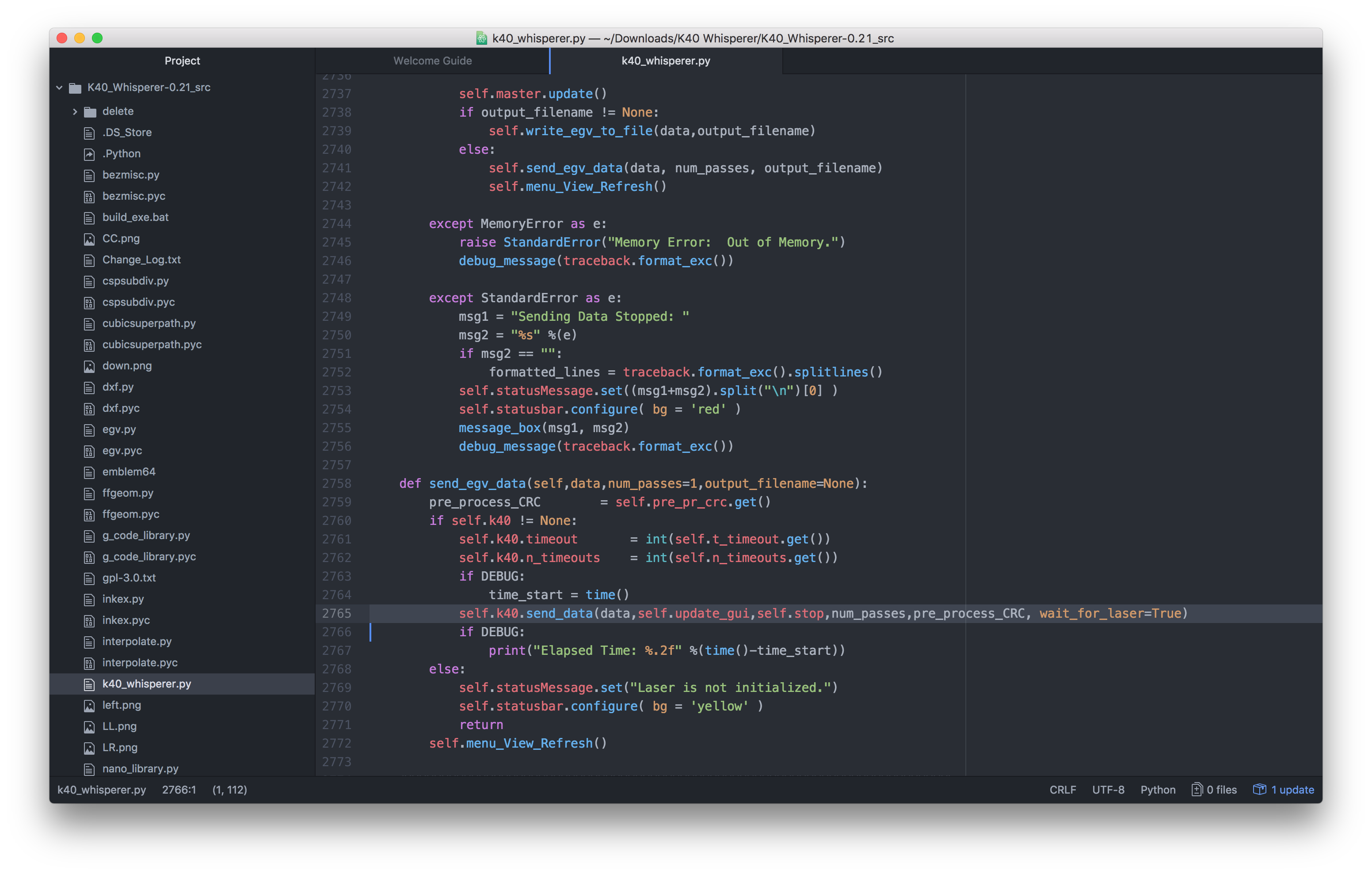Click the K40_Whisperer-0.21_src folder icon

pos(75,88)
